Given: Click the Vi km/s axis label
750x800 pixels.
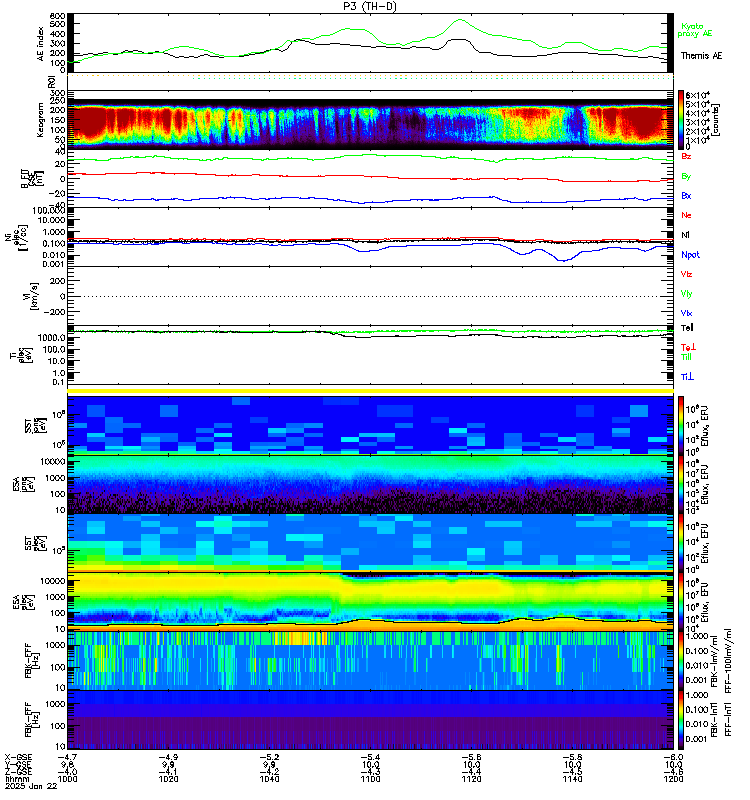Looking at the screenshot, I should (x=30, y=296).
